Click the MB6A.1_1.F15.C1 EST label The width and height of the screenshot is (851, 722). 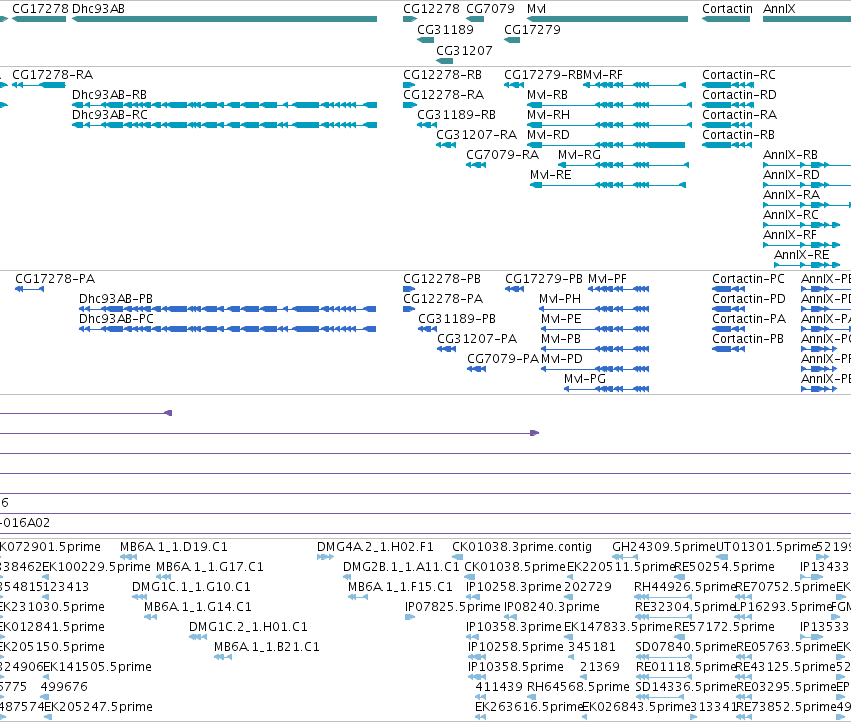(400, 587)
